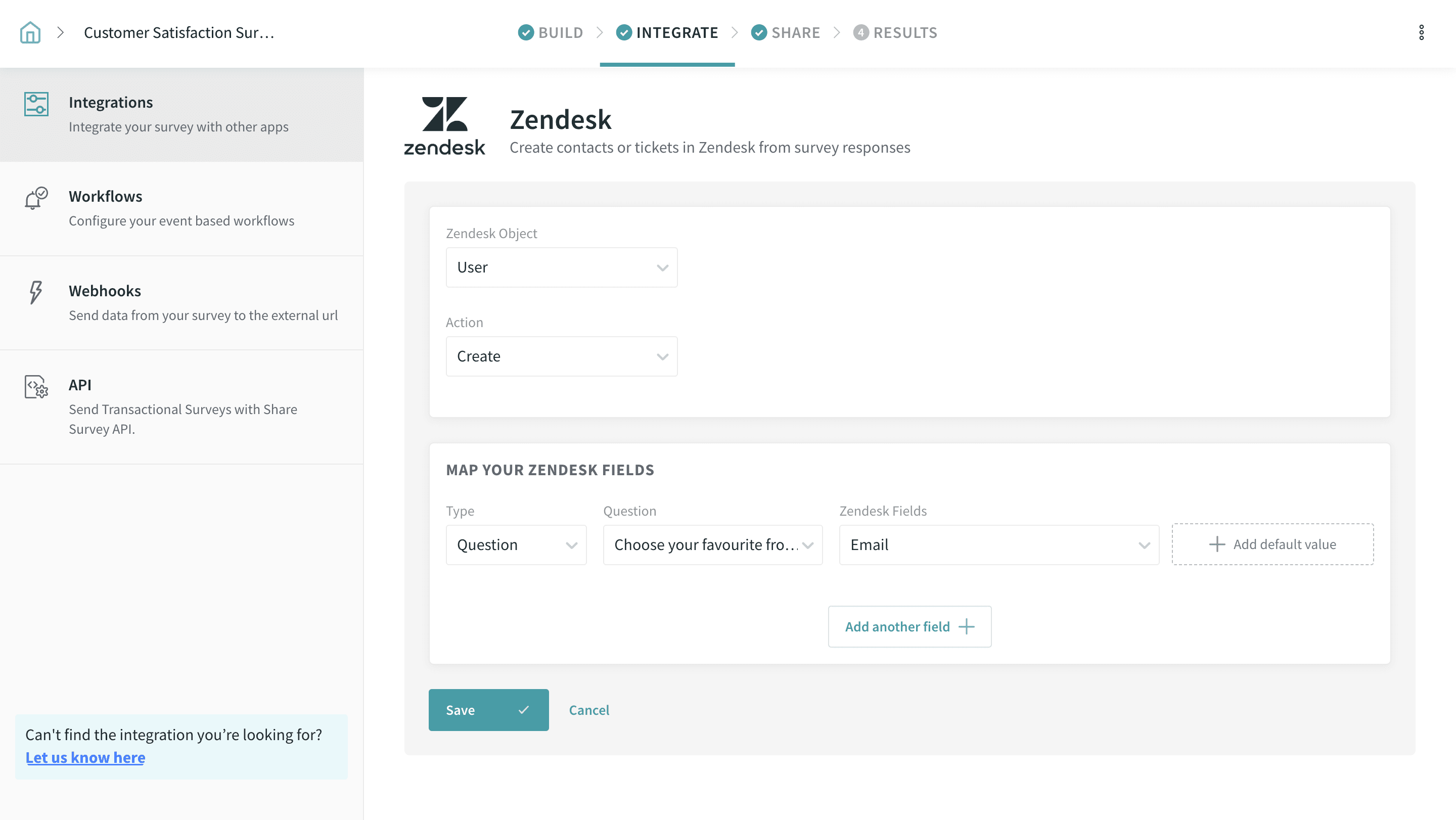Expand the Zendesk Fields dropdown showing Email
Viewport: 1456px width, 820px height.
[x=999, y=545]
